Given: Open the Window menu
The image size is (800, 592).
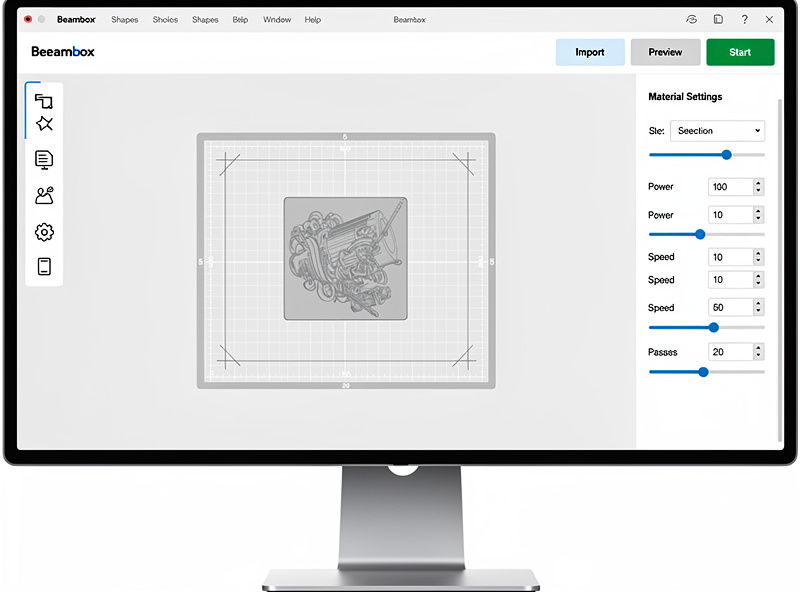Looking at the screenshot, I should pos(277,19).
